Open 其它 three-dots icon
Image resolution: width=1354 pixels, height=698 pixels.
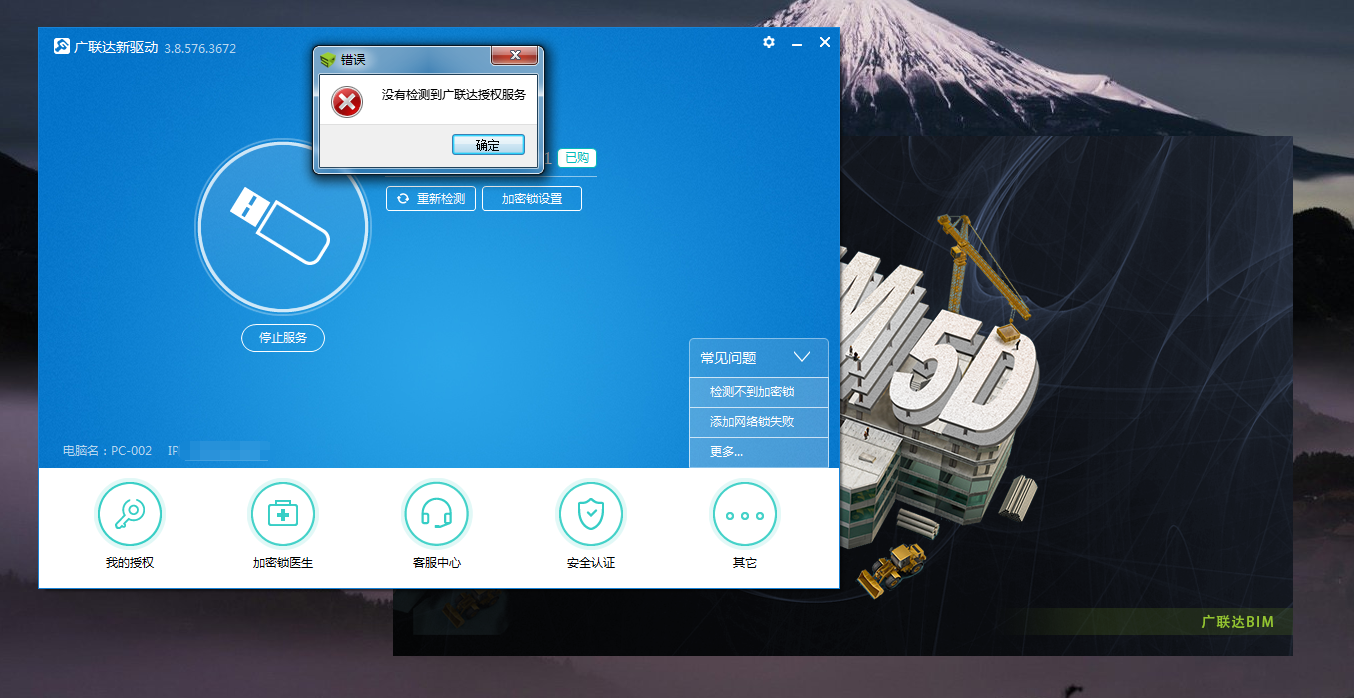pos(745,514)
